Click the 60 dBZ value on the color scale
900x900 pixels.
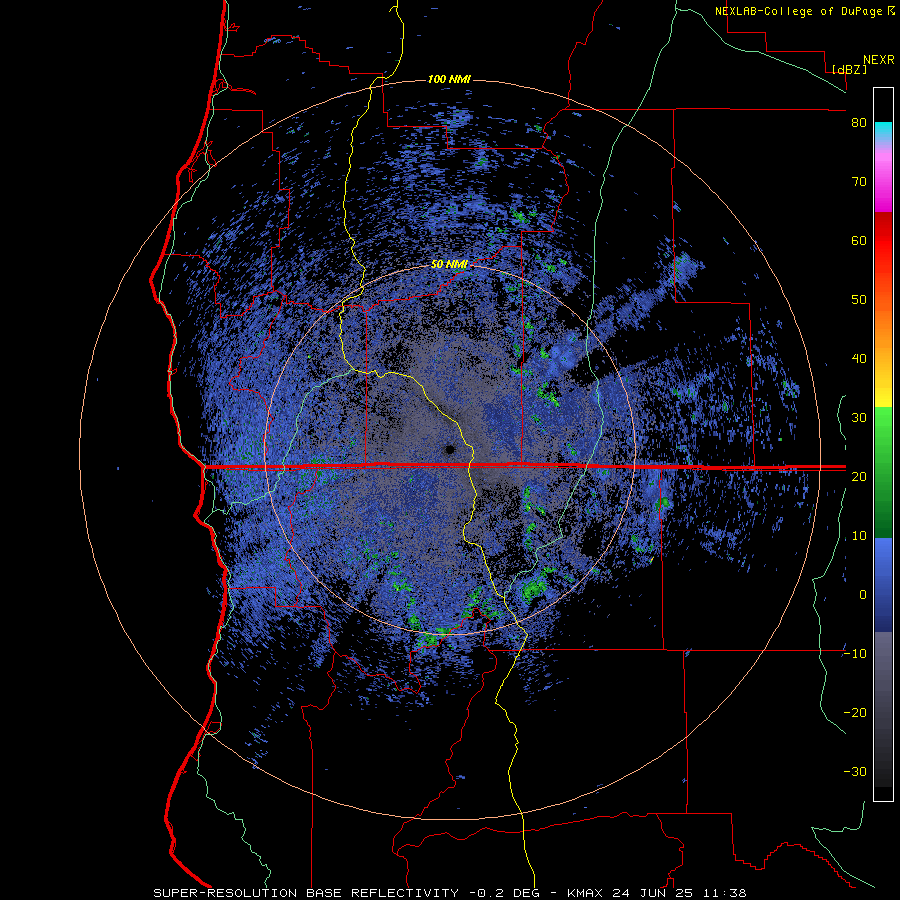(x=859, y=240)
